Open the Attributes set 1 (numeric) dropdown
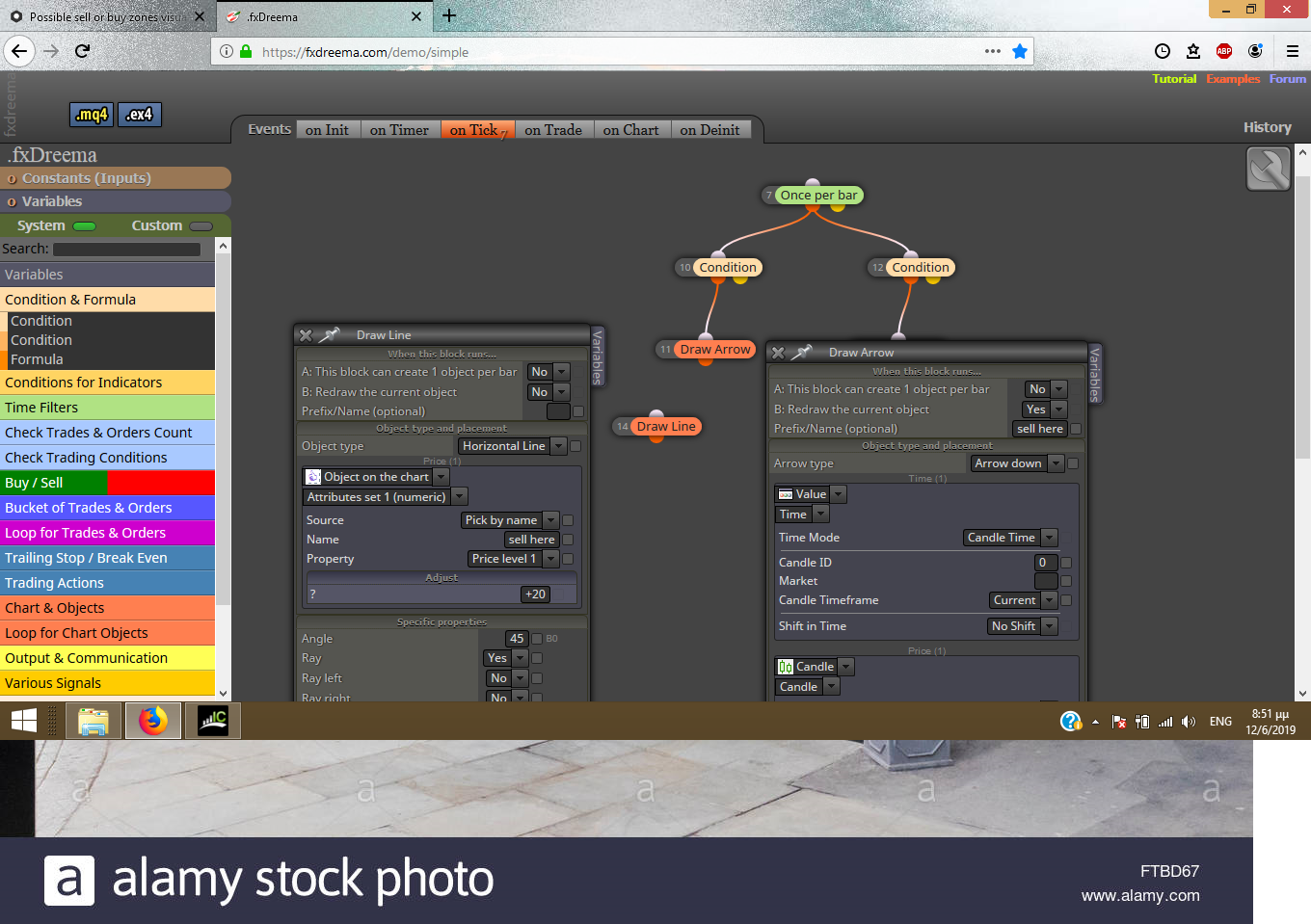 click(385, 497)
